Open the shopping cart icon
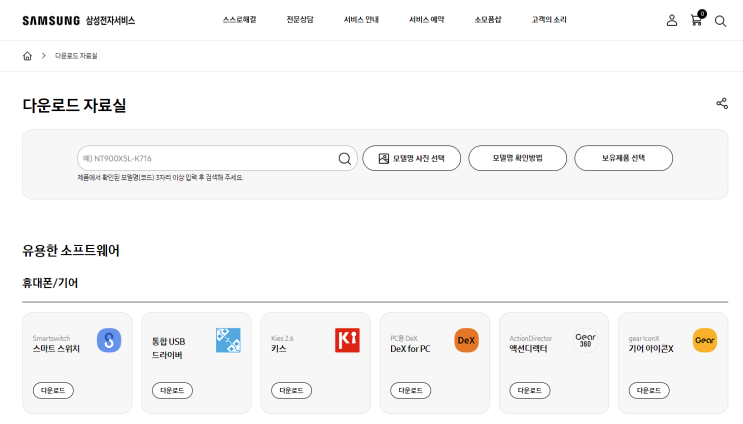 pos(696,20)
